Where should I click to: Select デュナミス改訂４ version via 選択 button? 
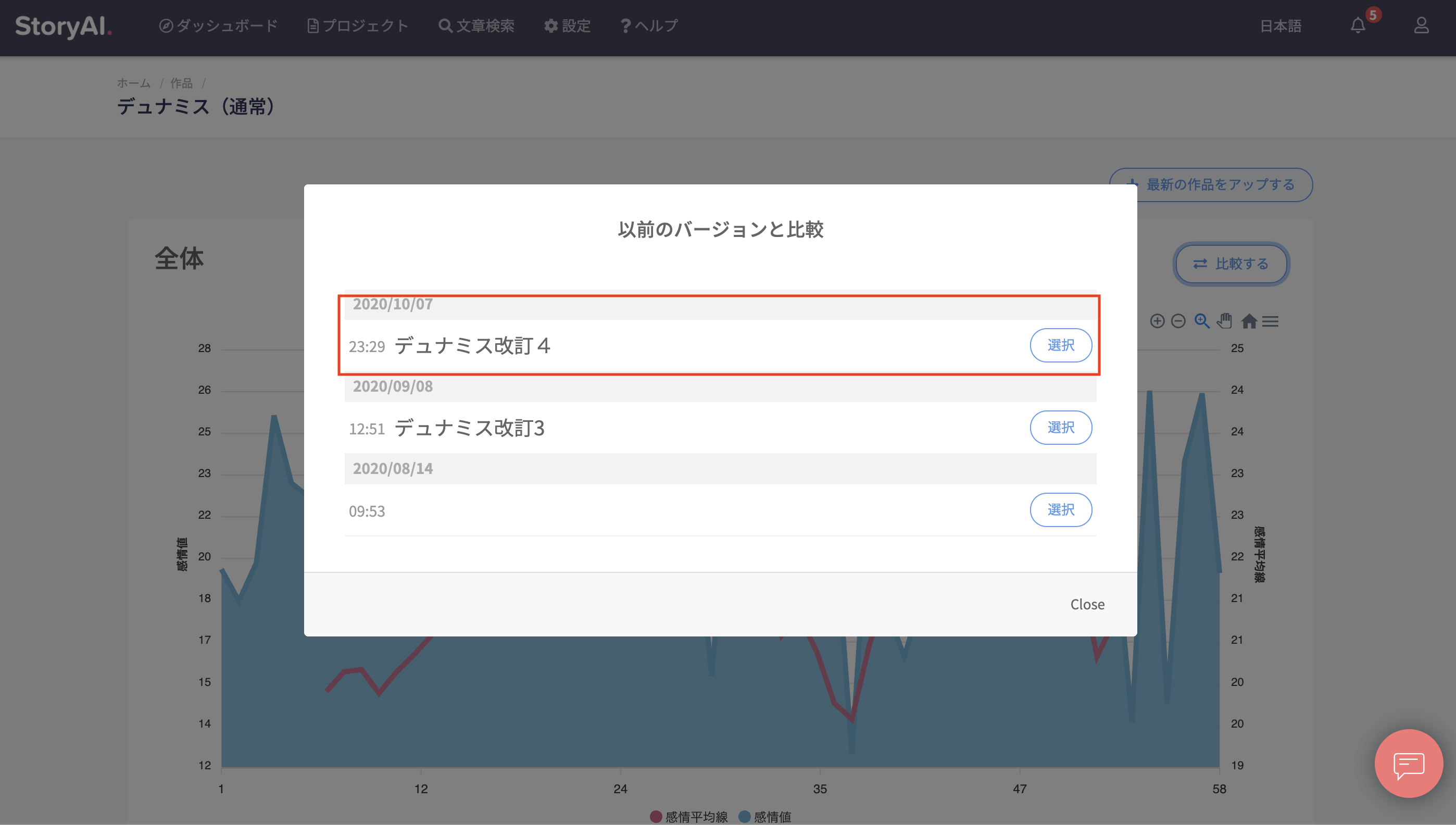click(1061, 344)
